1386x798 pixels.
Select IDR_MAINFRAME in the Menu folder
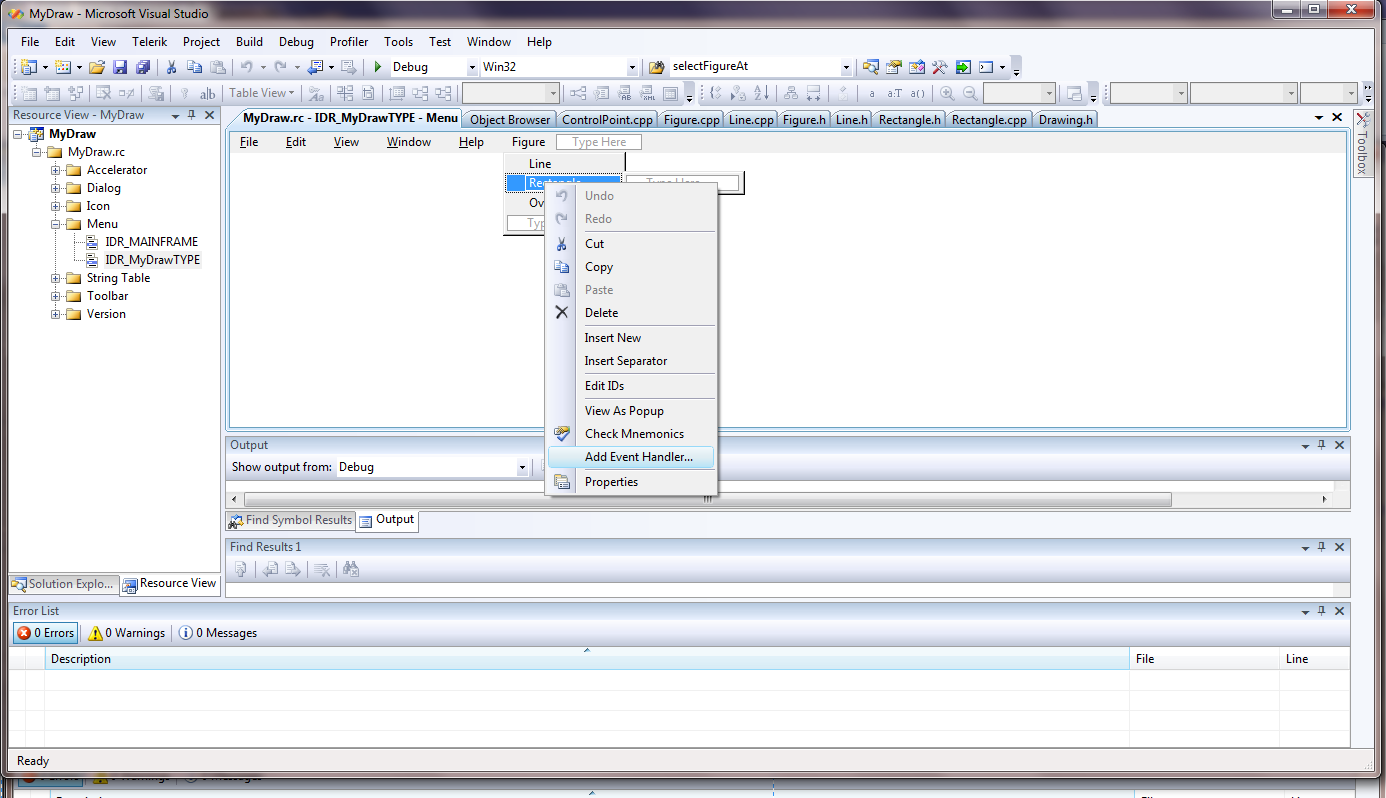[x=151, y=242]
